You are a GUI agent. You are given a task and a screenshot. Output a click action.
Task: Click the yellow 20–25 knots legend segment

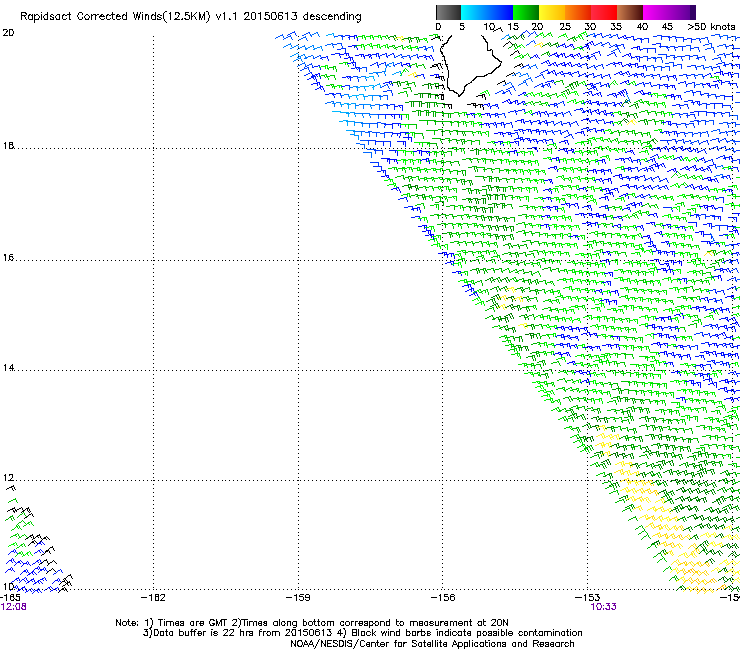(552, 12)
